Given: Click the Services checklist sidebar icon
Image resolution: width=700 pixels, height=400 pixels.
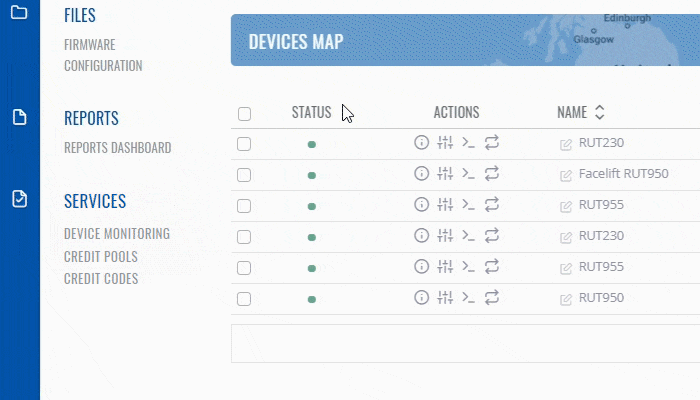Looking at the screenshot, I should click(x=19, y=199).
